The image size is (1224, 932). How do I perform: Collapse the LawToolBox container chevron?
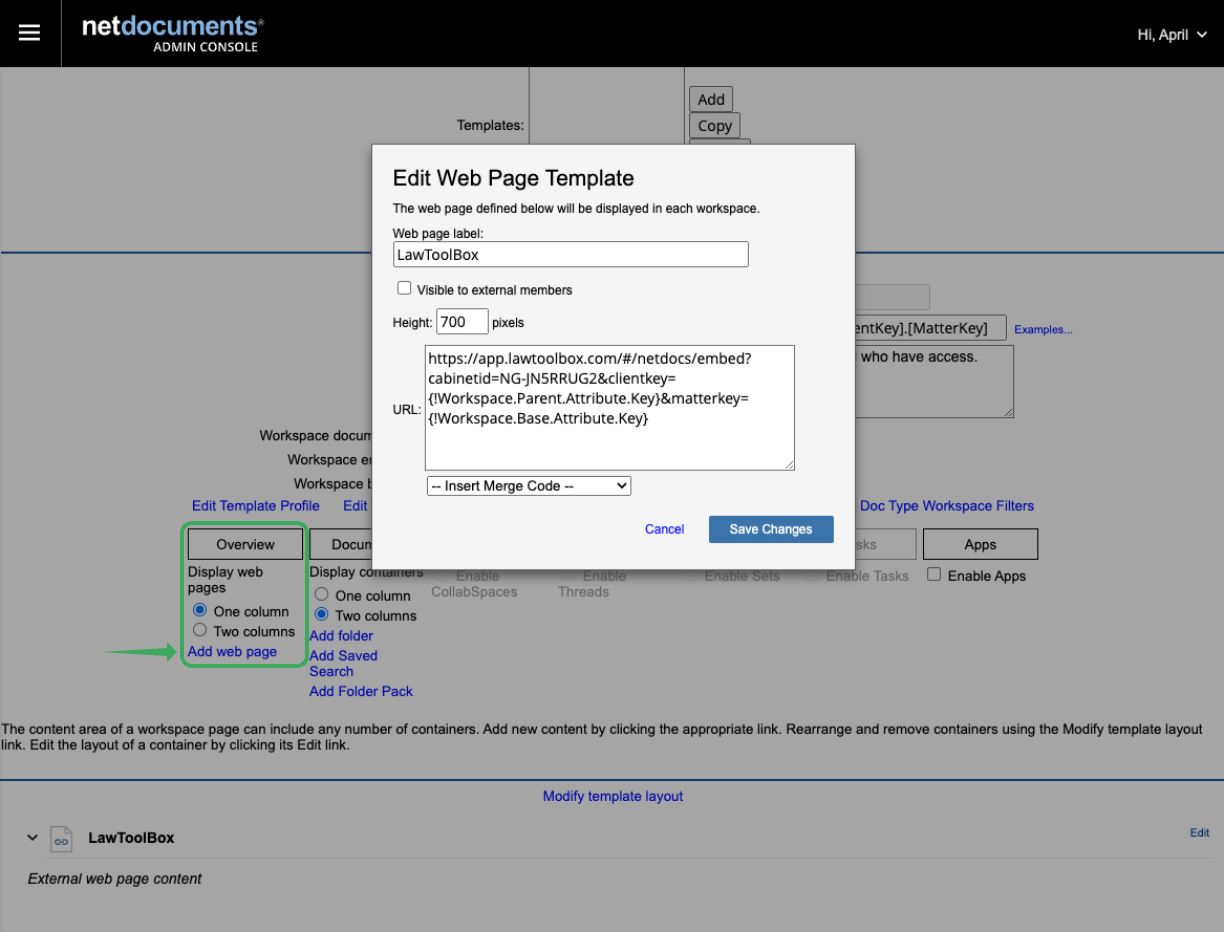32,838
